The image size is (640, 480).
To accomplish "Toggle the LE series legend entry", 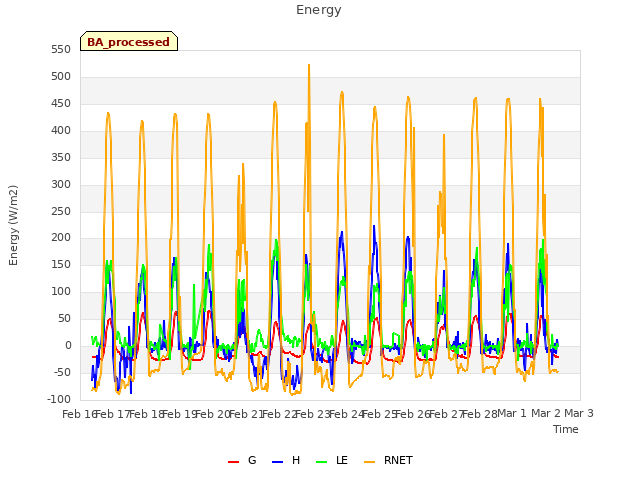I will pyautogui.click(x=332, y=460).
